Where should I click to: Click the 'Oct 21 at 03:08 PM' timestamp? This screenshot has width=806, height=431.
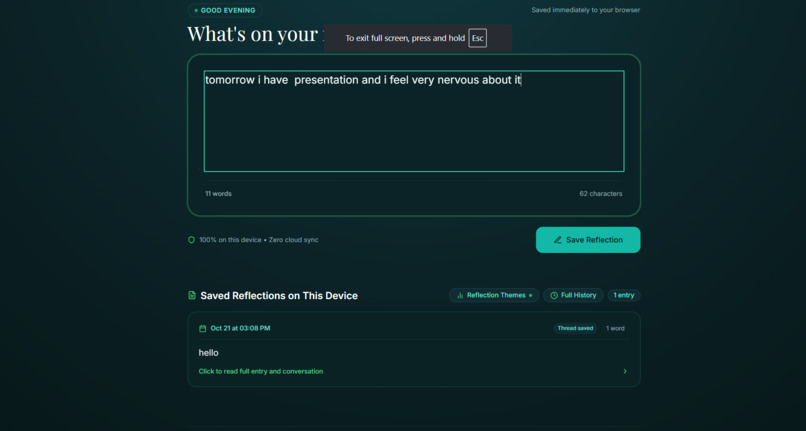coord(240,328)
